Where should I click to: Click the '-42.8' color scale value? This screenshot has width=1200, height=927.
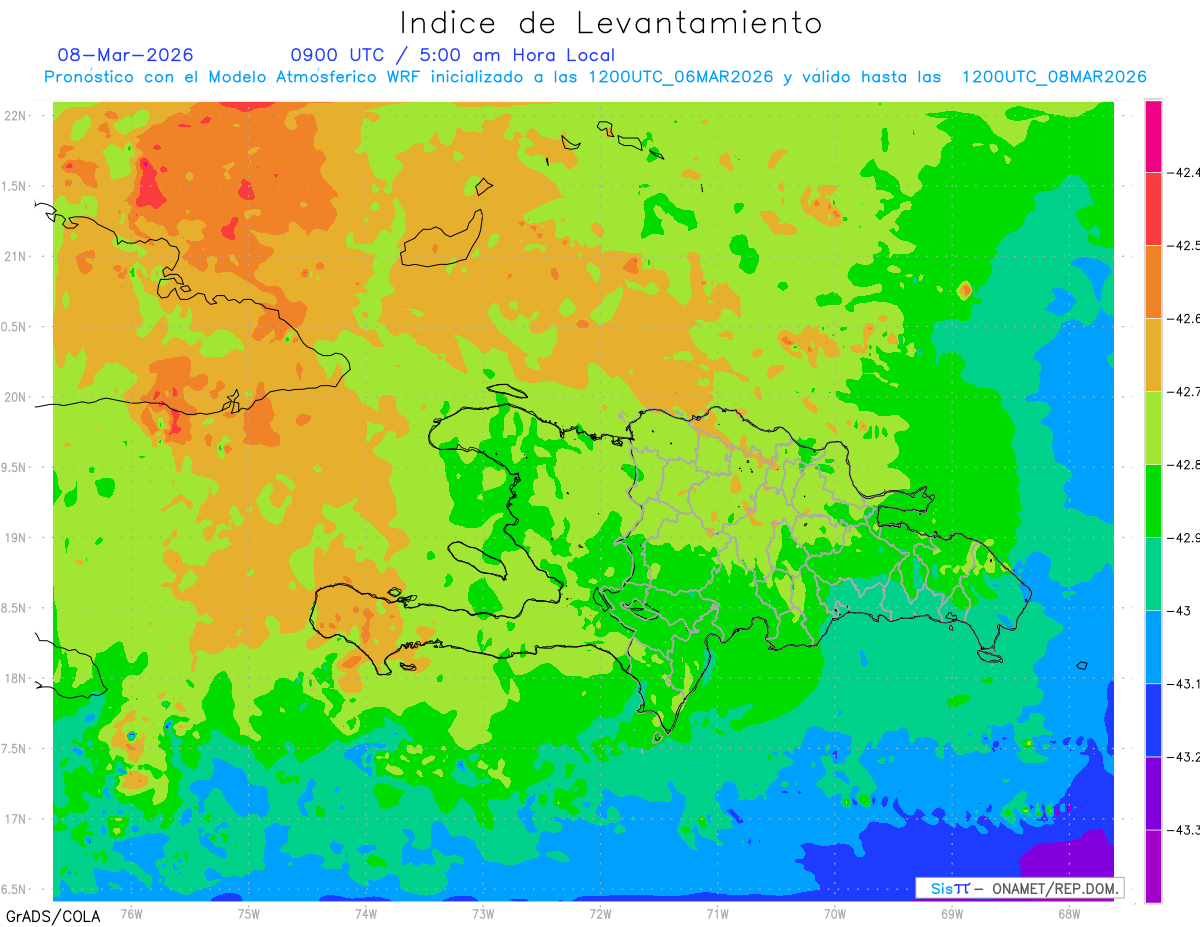pos(1184,464)
